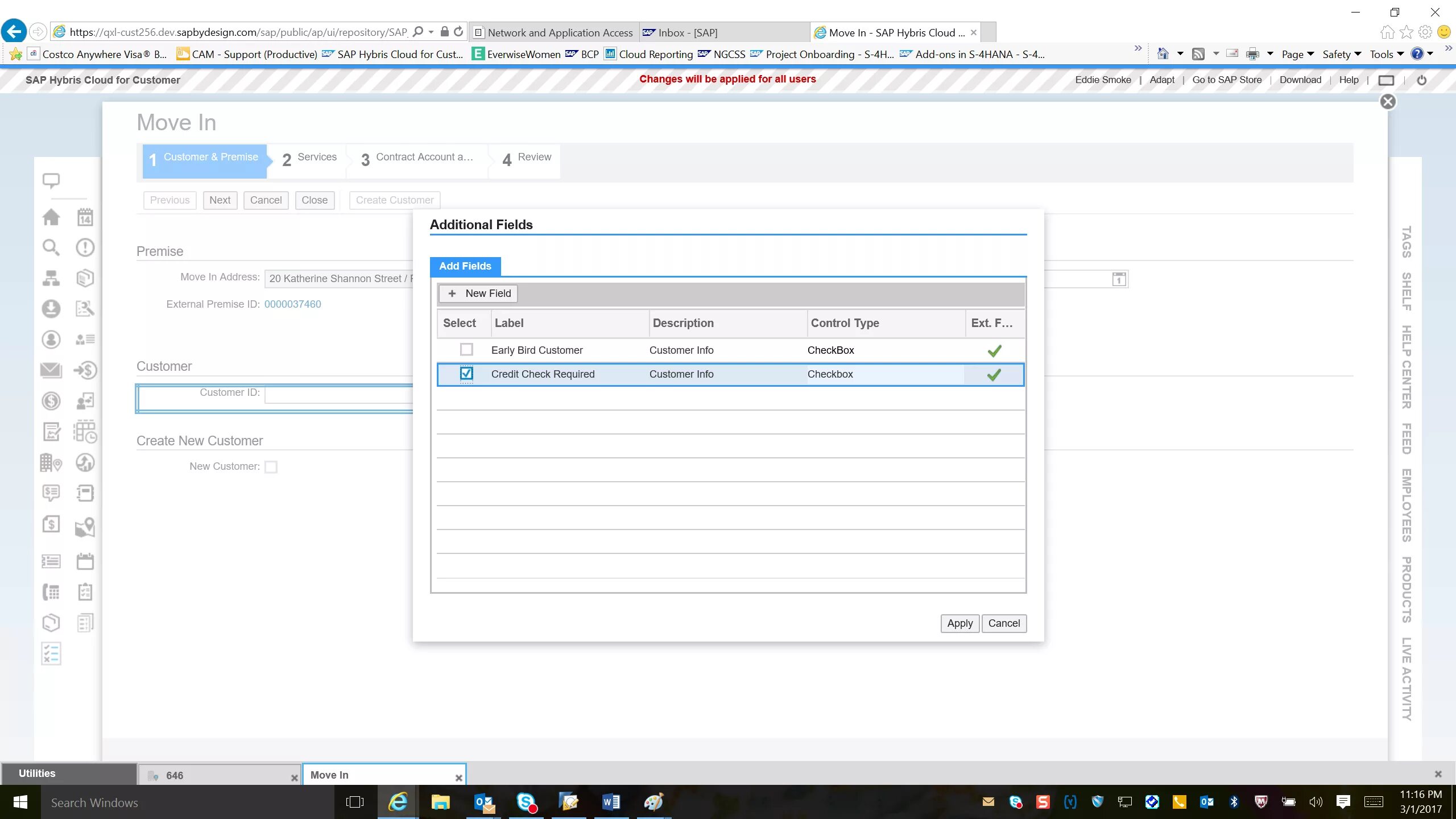This screenshot has height=819, width=1456.
Task: Click the New Field button
Action: click(x=479, y=293)
